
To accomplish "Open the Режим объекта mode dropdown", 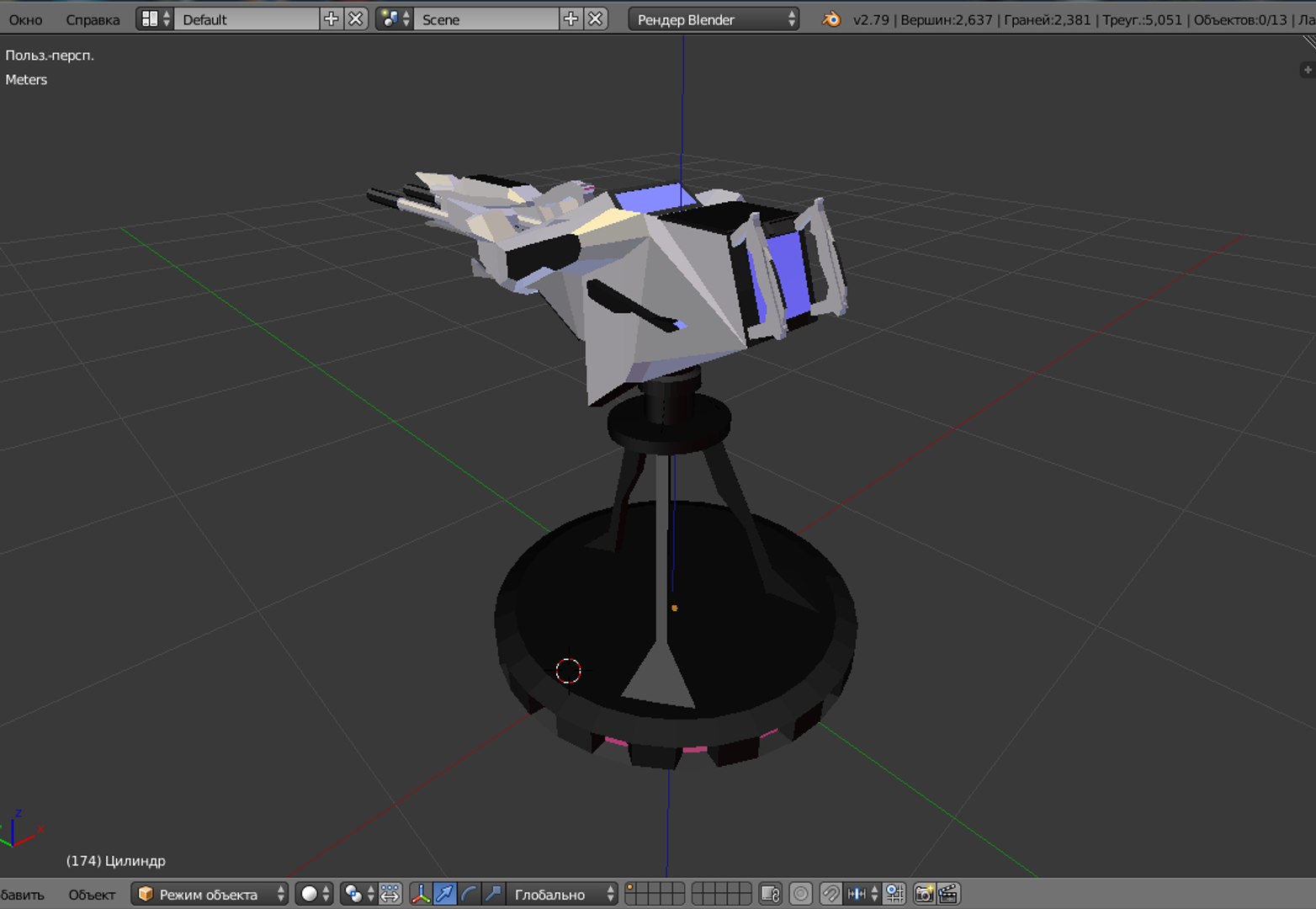I will point(210,894).
